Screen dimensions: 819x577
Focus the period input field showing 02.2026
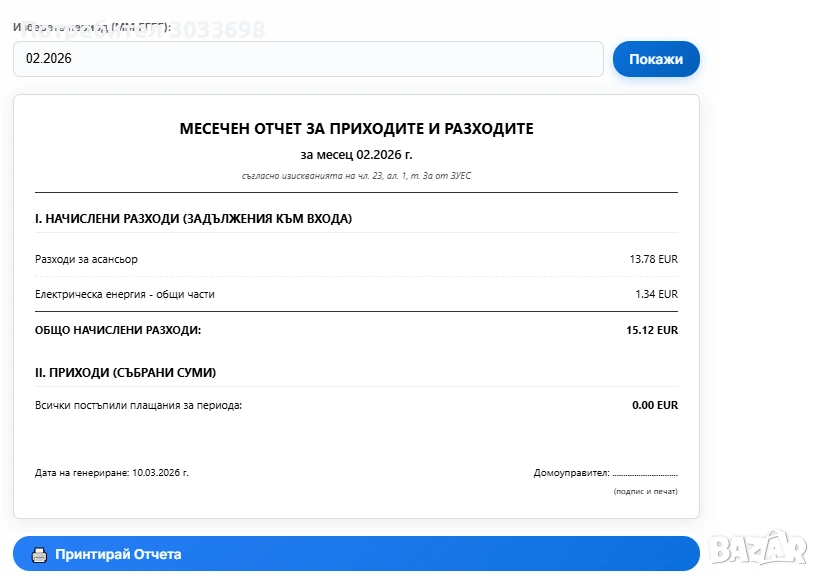(308, 59)
